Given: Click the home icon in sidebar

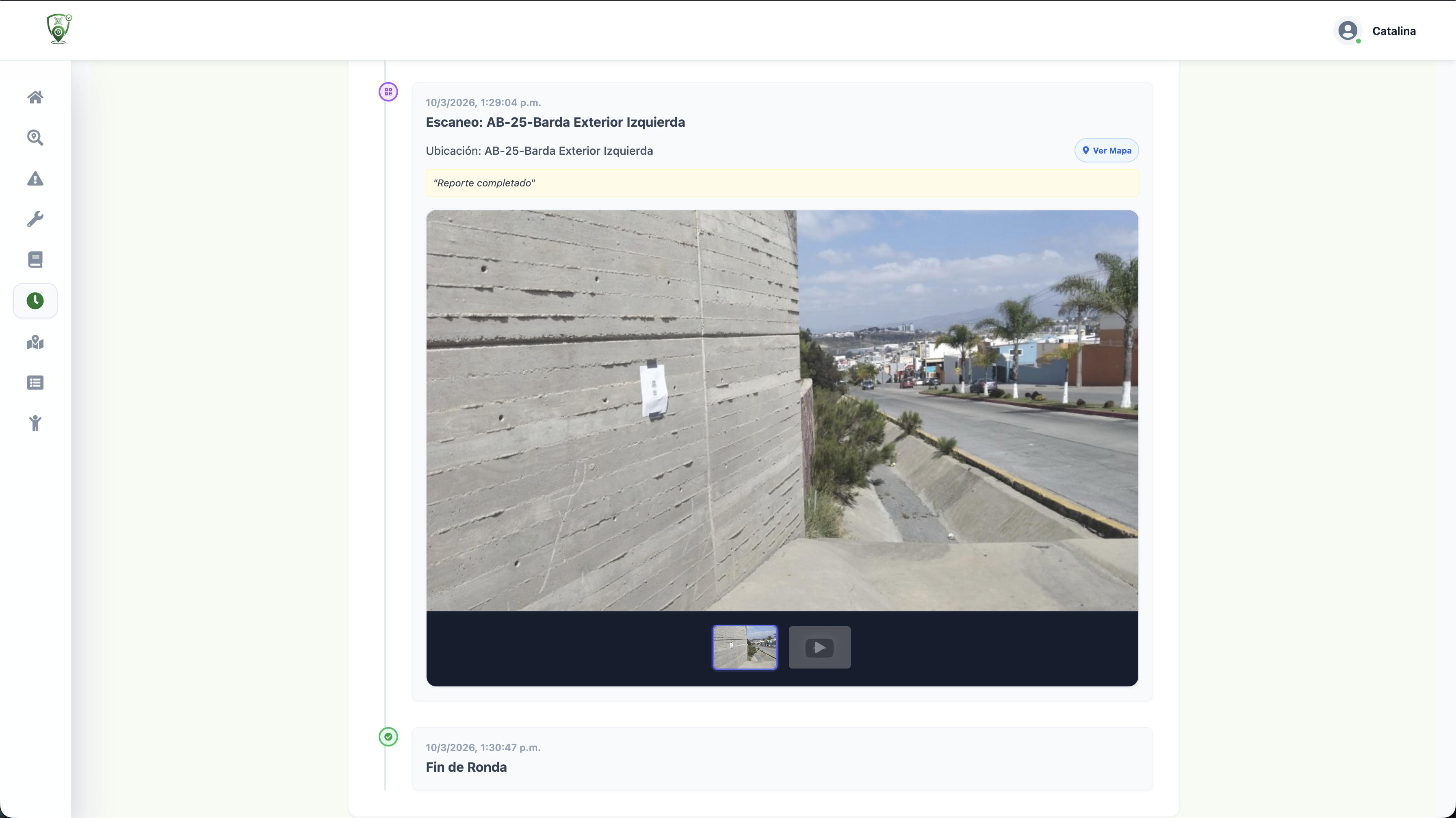Looking at the screenshot, I should (35, 97).
